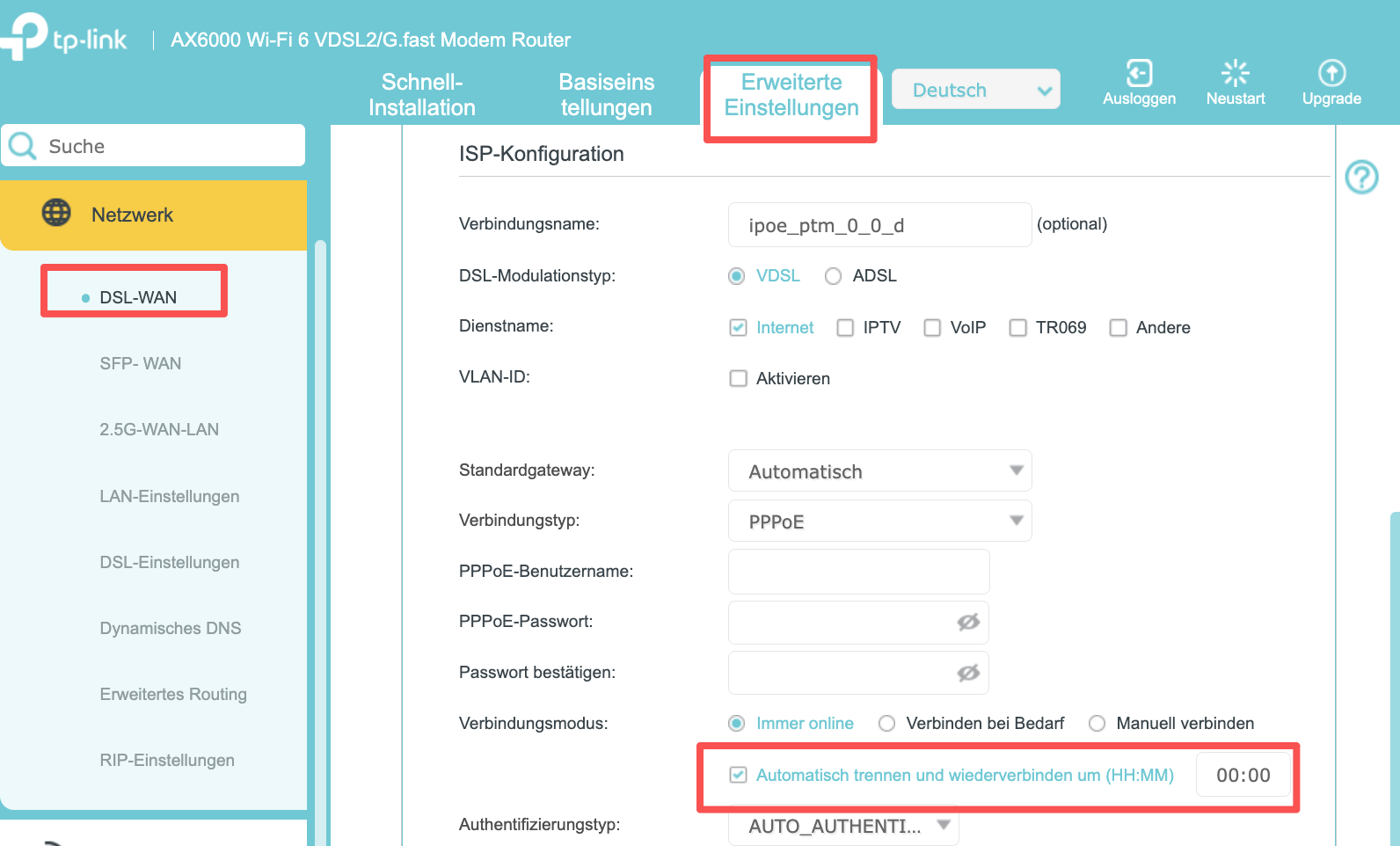Screen dimensions: 1400x846
Task: Switch to Basiseinstellungen tab
Action: [x=607, y=95]
